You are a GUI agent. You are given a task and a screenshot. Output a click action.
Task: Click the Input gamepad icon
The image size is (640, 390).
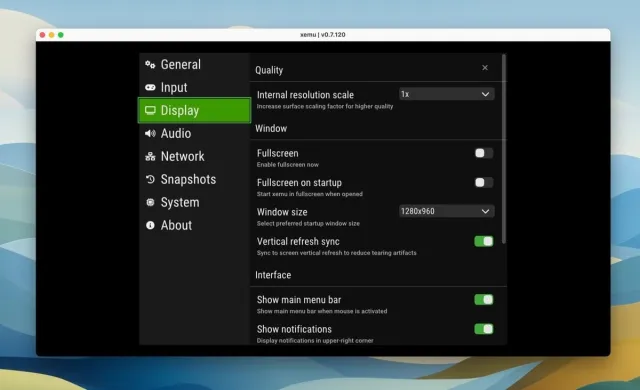coord(150,87)
